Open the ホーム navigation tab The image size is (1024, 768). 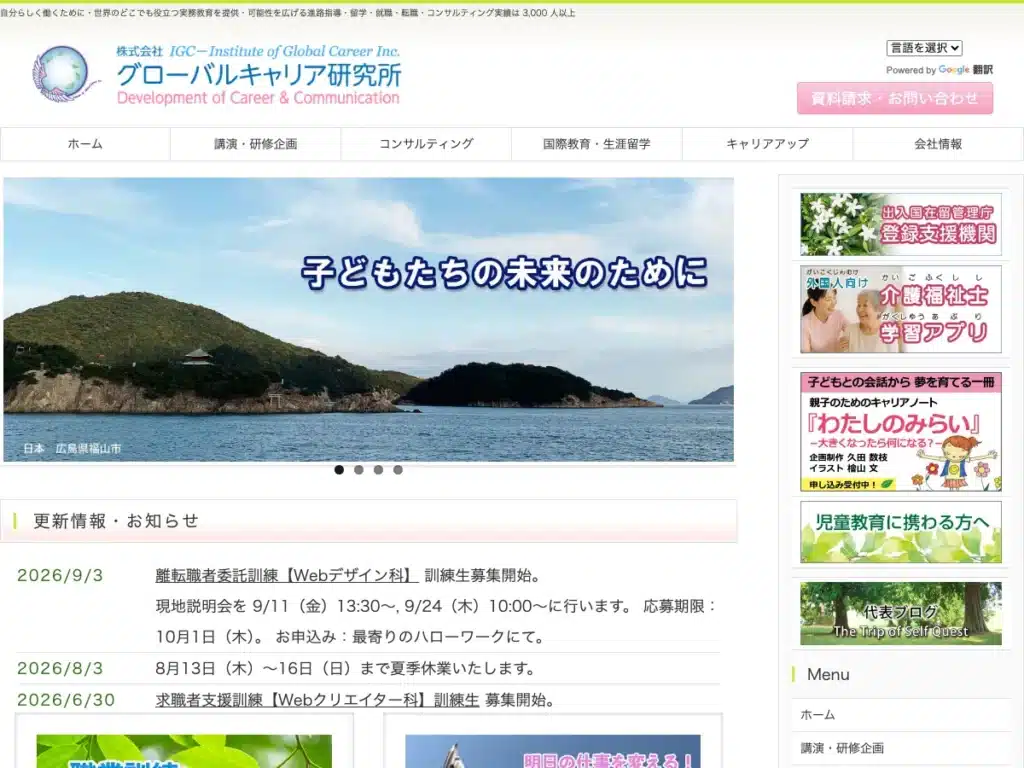pos(85,144)
